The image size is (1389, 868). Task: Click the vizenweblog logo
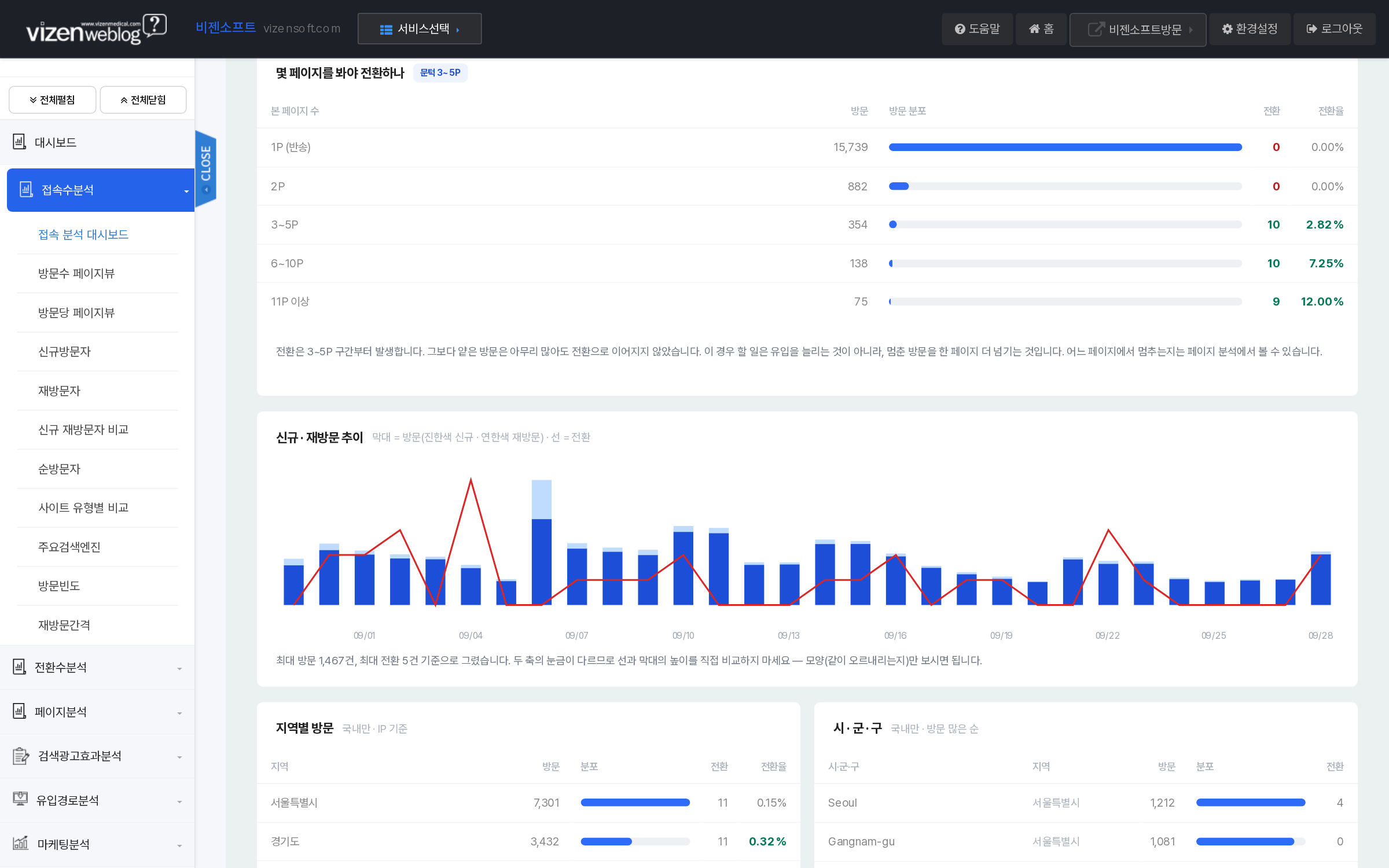(97, 29)
